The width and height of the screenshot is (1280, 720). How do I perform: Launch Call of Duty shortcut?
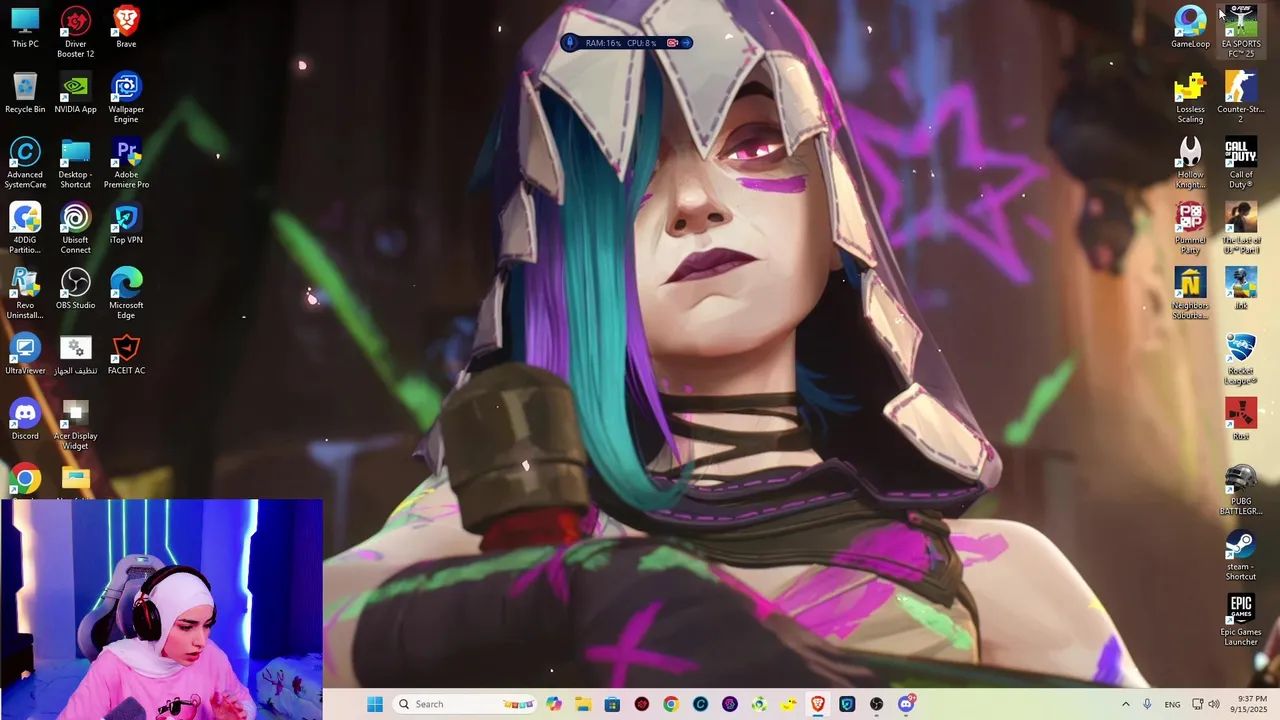(1241, 163)
